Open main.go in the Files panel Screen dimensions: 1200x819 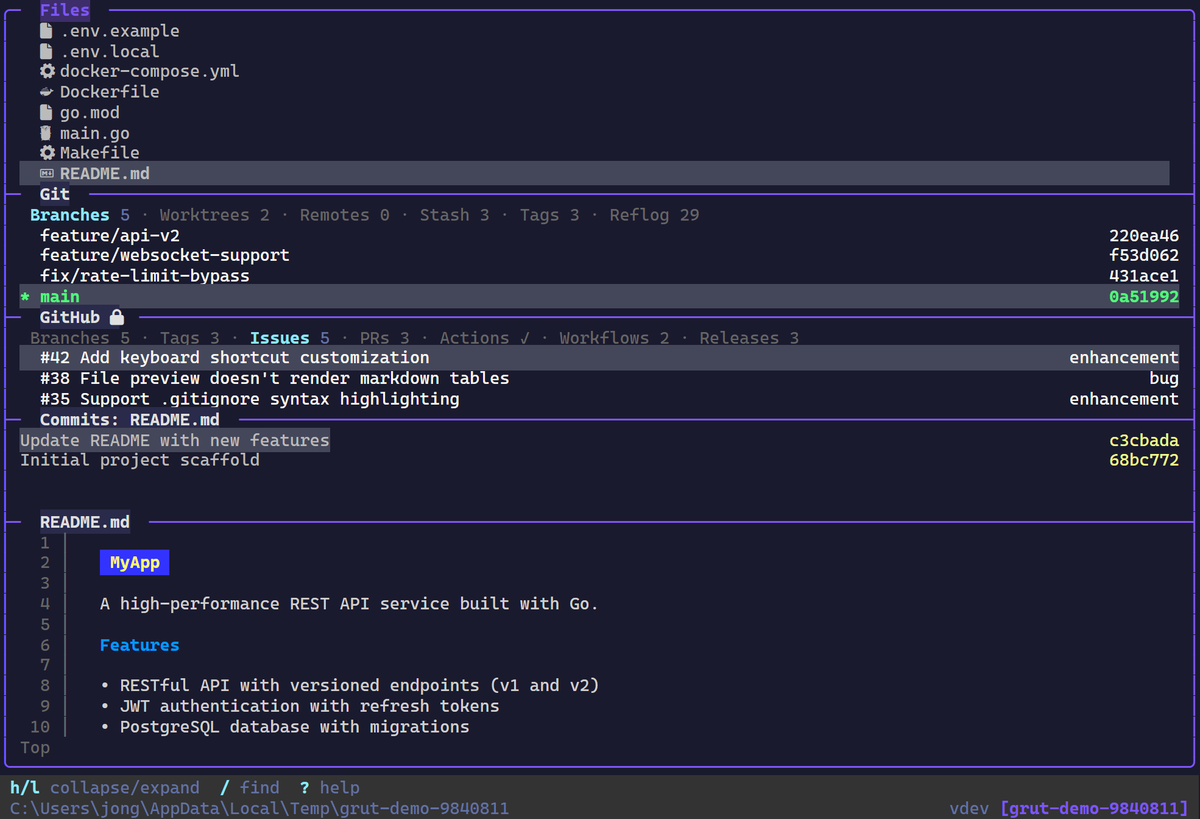(x=95, y=133)
